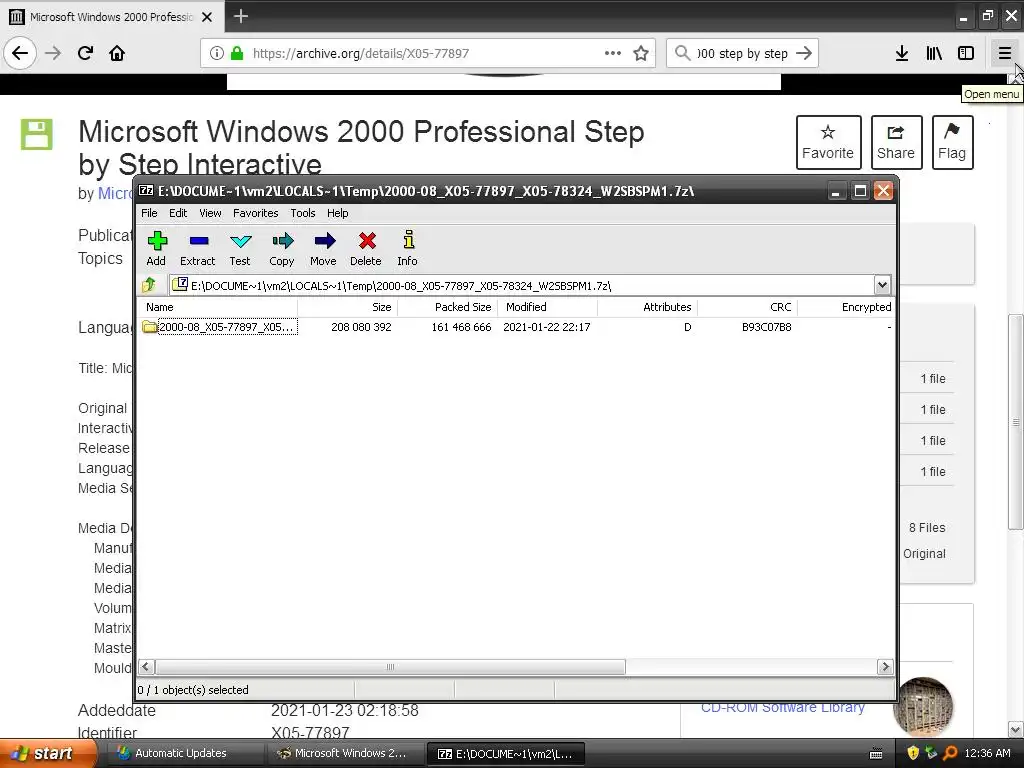Open the Windows Start menu

click(46, 753)
